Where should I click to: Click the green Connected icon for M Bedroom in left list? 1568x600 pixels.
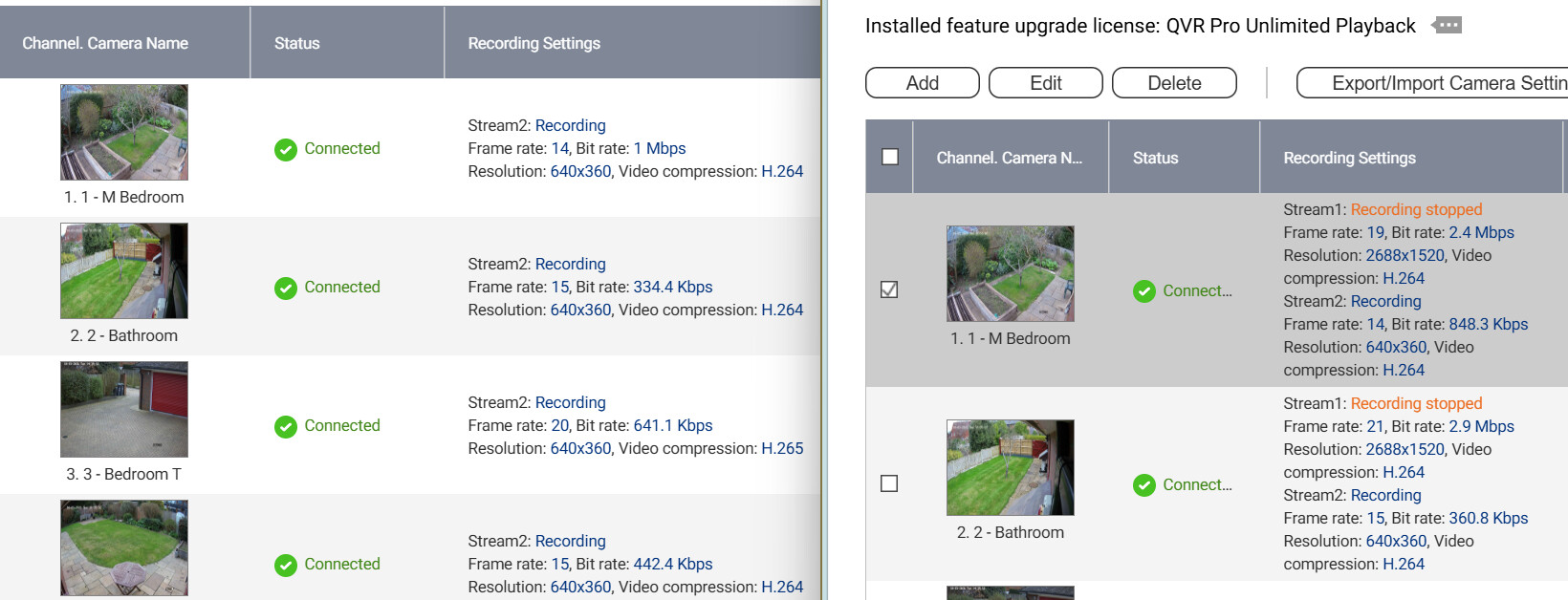(285, 149)
